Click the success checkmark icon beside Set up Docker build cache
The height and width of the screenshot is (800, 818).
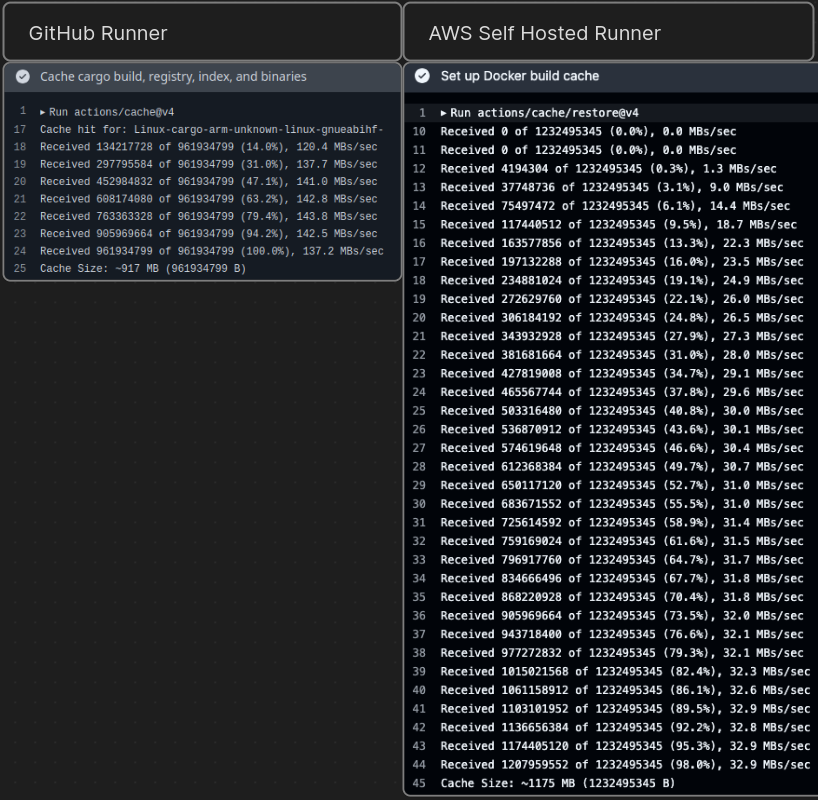[x=422, y=76]
